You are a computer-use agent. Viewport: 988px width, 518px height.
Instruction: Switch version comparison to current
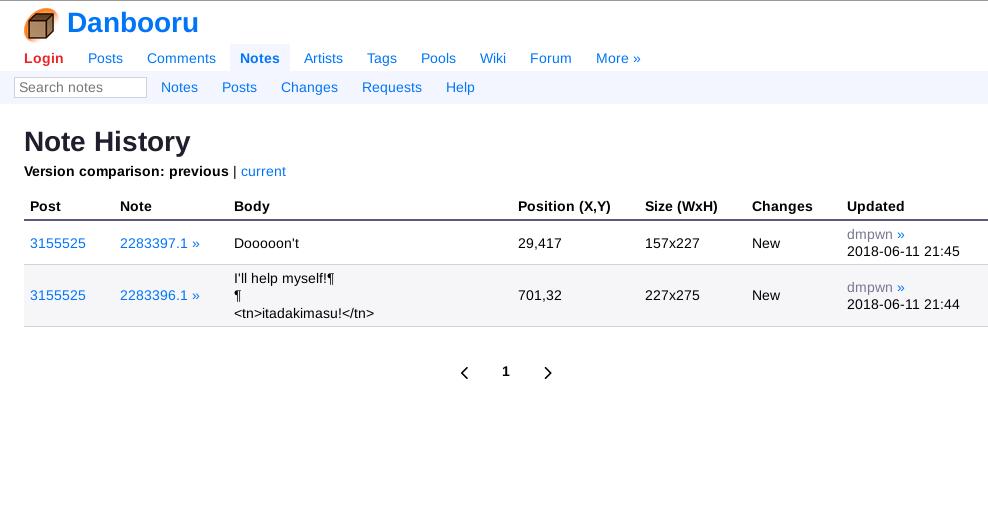point(263,171)
